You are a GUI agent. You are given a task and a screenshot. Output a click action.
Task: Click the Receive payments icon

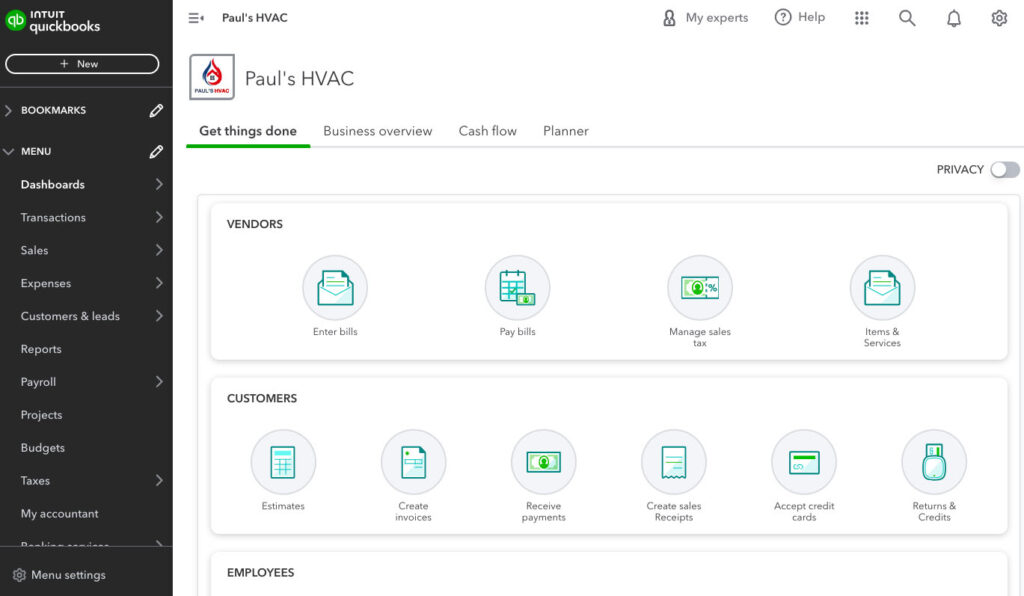pyautogui.click(x=543, y=461)
